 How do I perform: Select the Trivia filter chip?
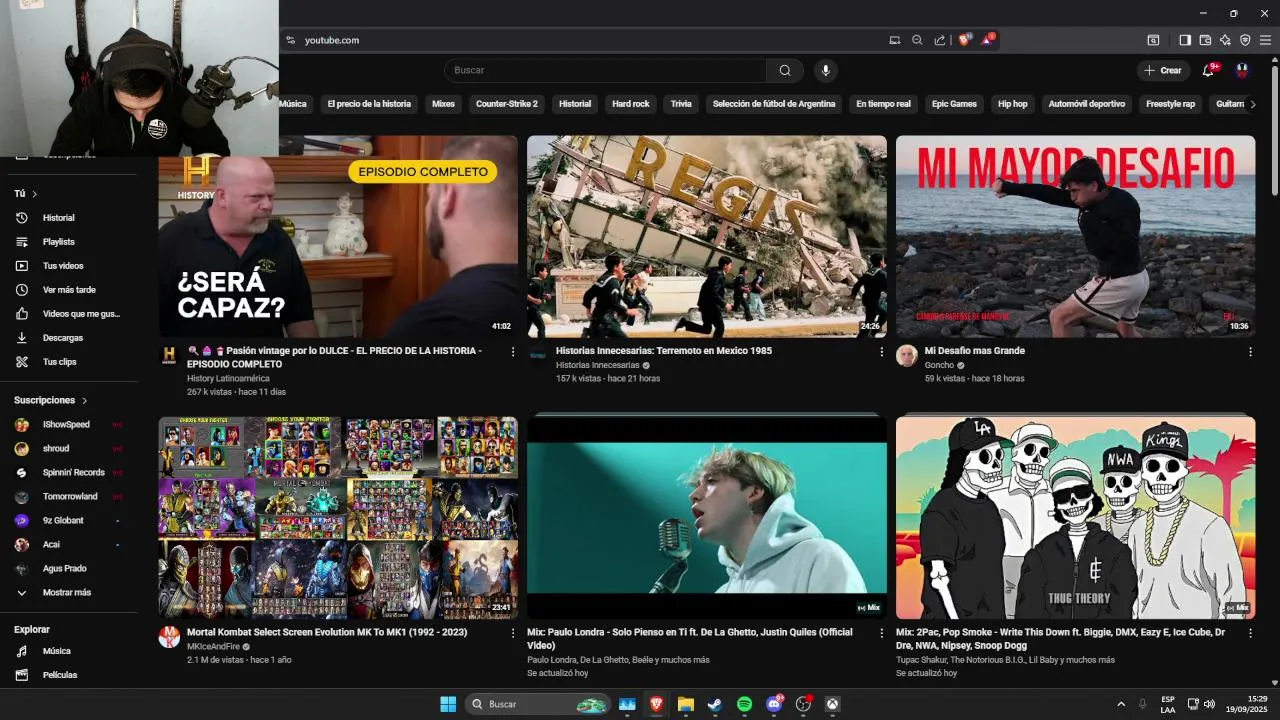click(x=681, y=104)
